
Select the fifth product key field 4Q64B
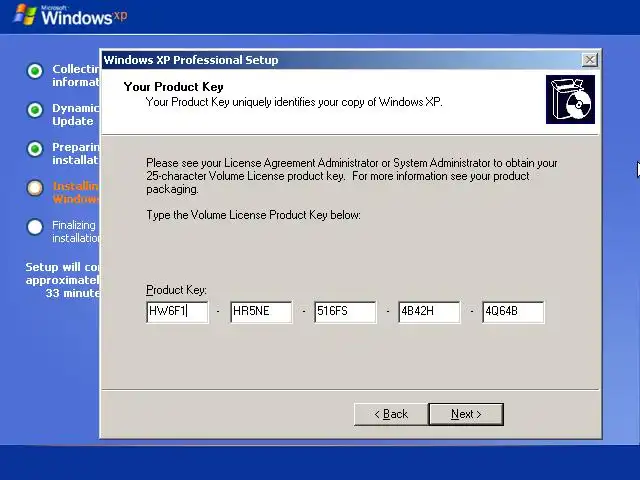click(x=513, y=312)
